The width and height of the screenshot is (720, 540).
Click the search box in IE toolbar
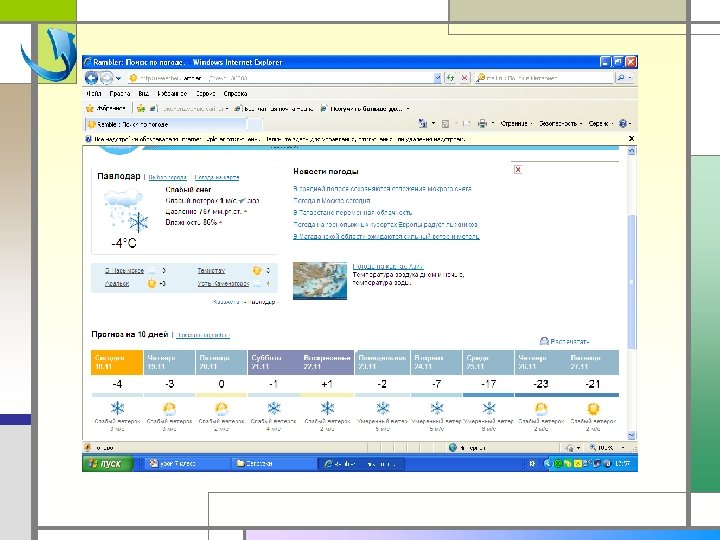544,78
